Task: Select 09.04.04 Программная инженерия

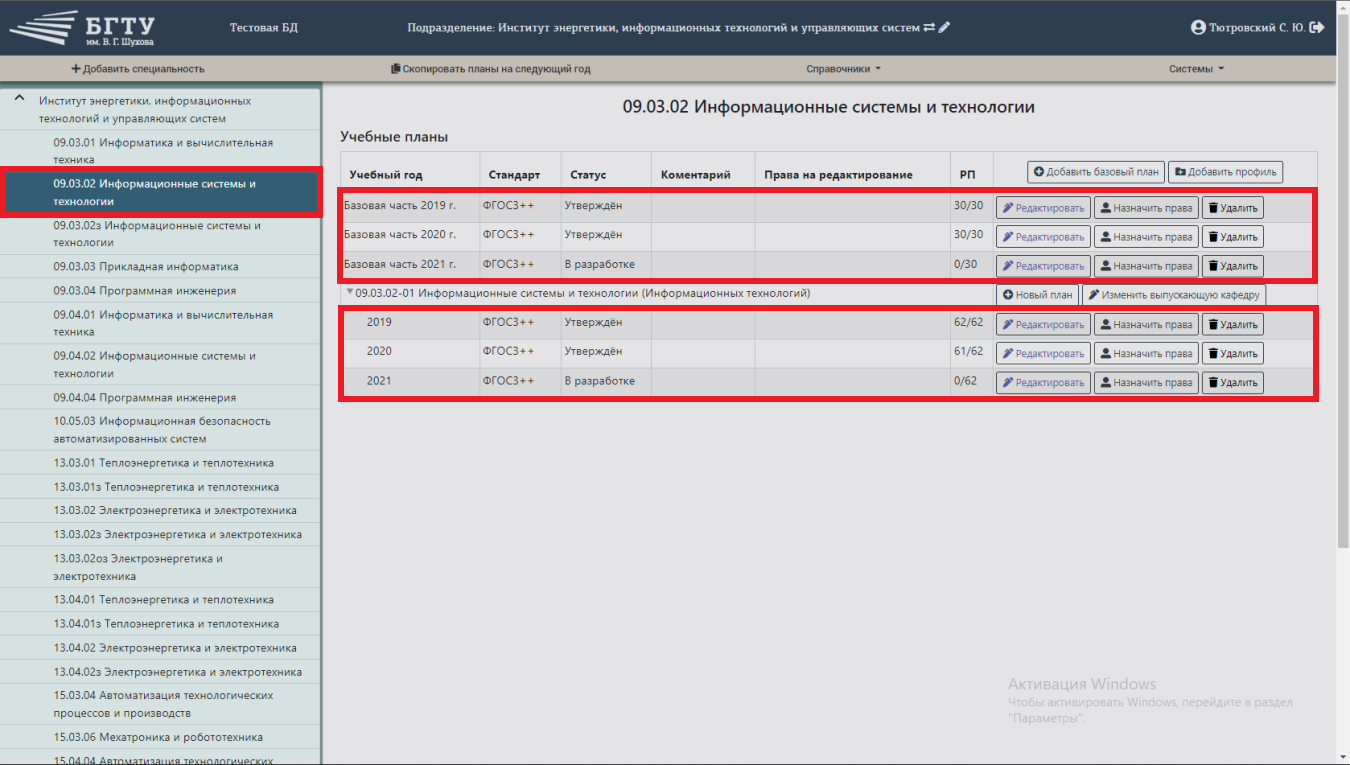Action: 160,397
